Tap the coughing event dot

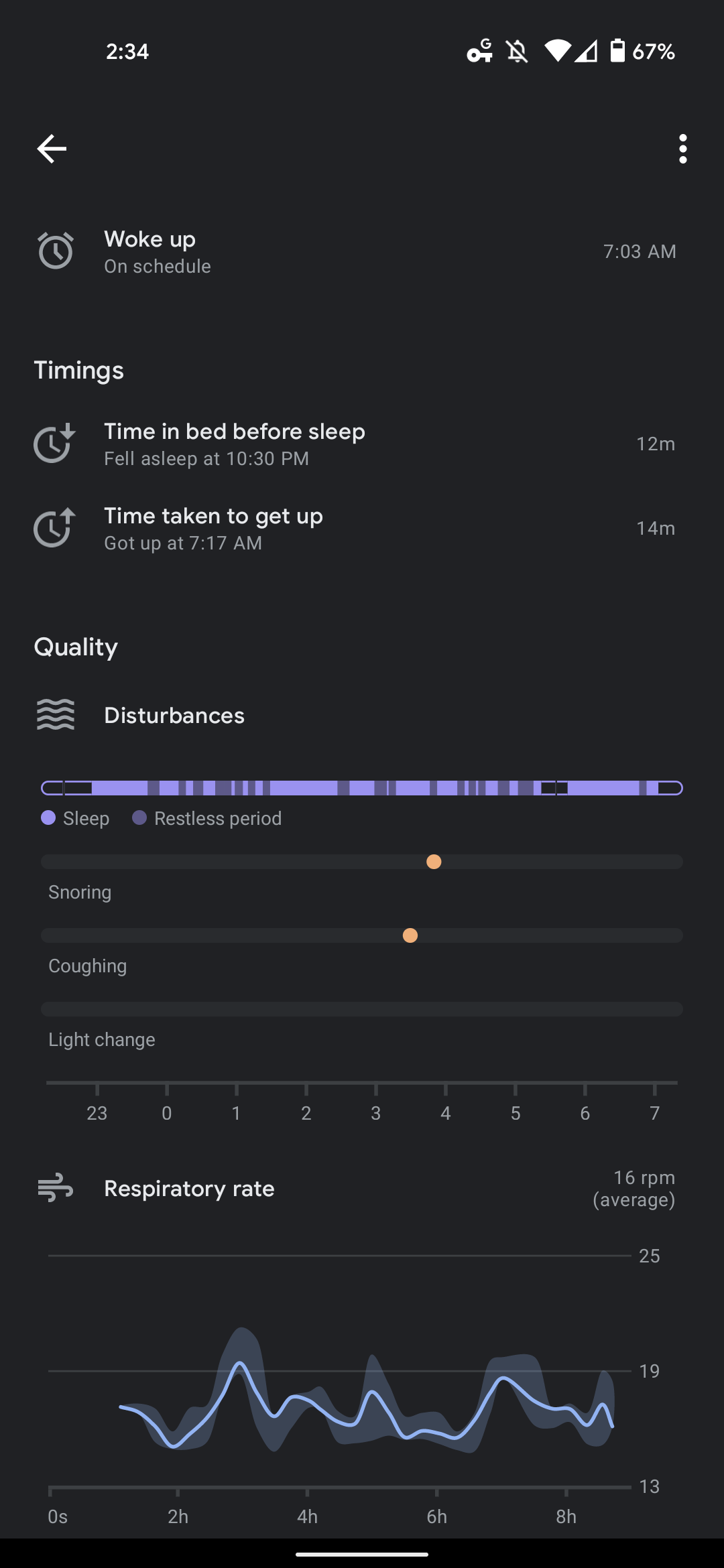pyautogui.click(x=410, y=935)
